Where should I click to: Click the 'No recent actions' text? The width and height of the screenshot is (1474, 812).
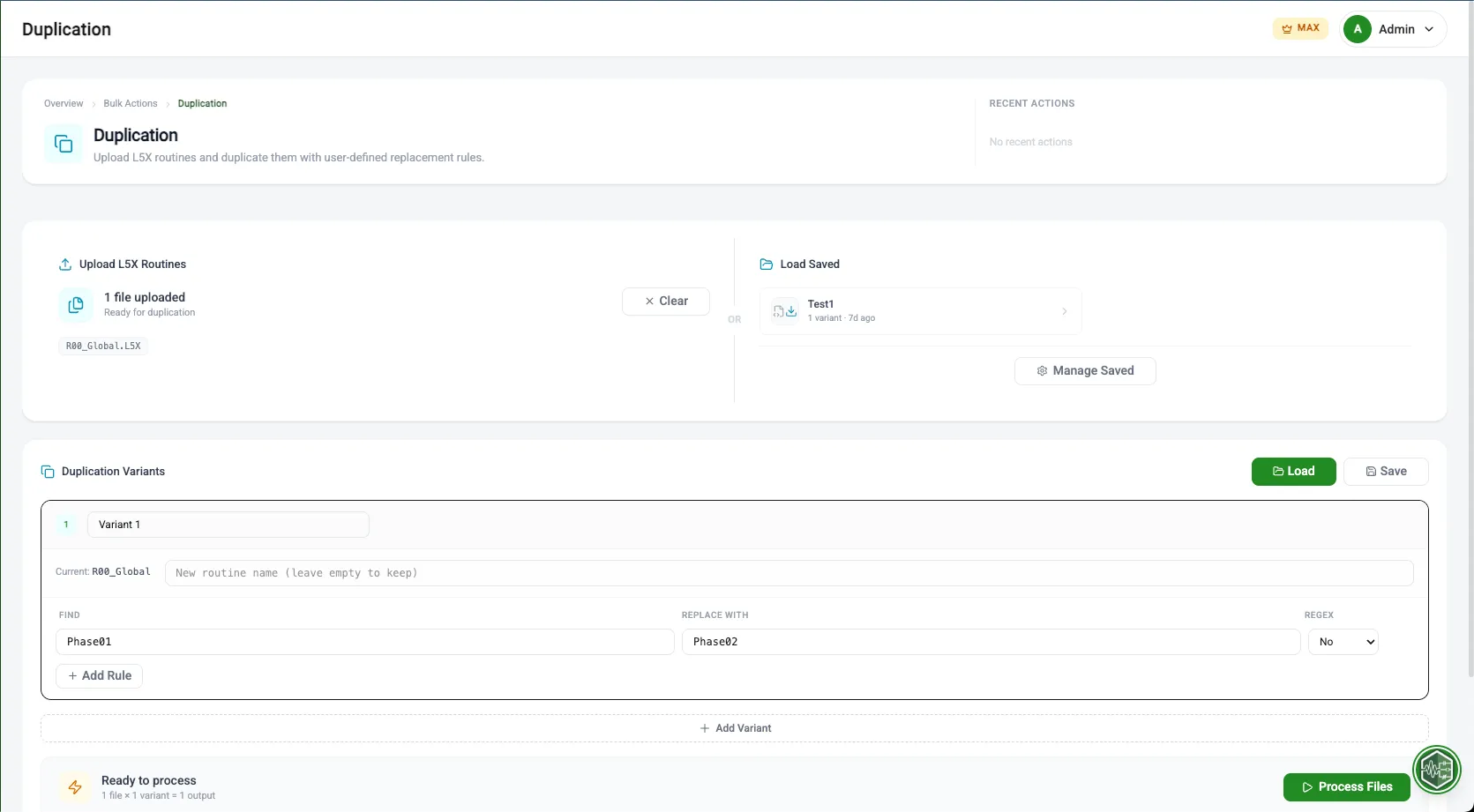point(1030,142)
